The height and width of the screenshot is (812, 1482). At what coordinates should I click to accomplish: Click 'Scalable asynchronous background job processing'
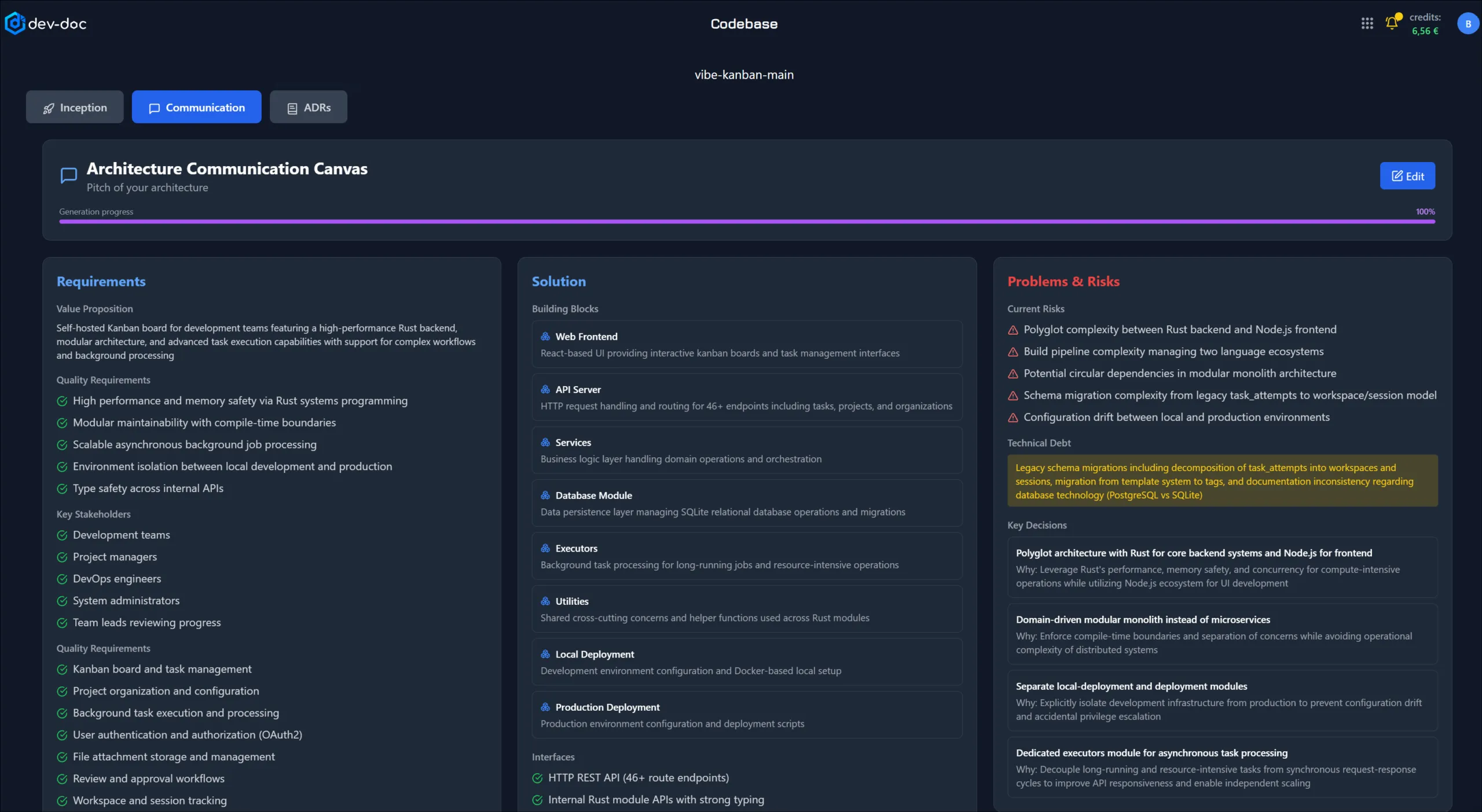point(195,444)
